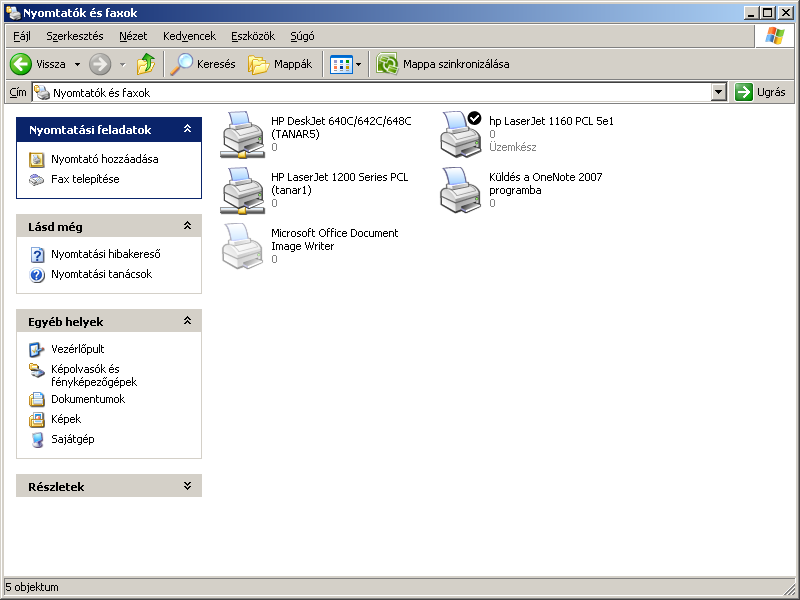The height and width of the screenshot is (600, 800).
Task: Click the Képolvasók és fényképezőgépek icon
Action: (36, 370)
